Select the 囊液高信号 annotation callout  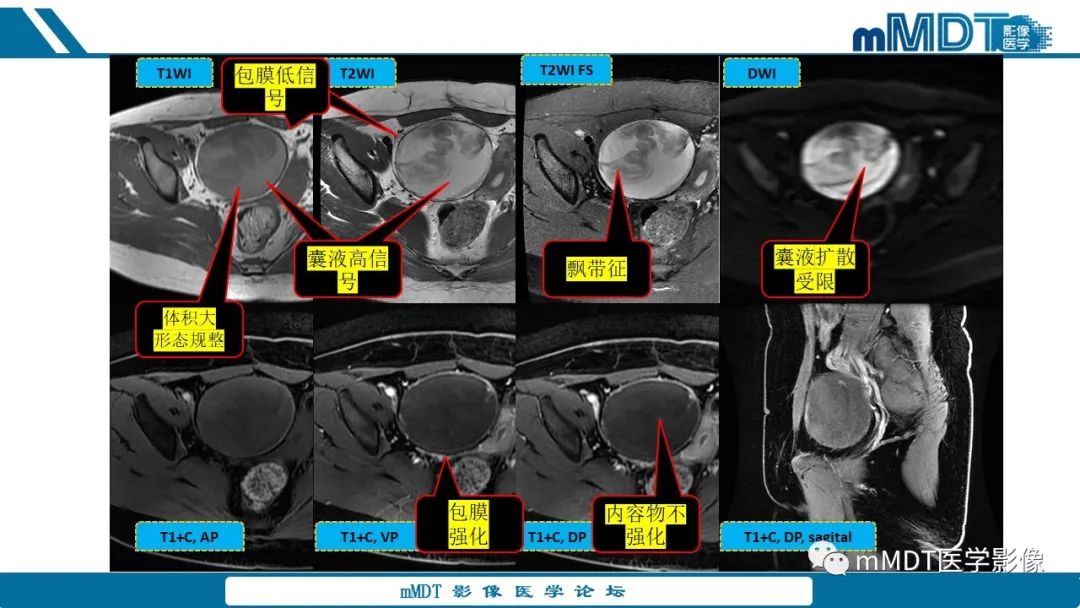point(347,270)
